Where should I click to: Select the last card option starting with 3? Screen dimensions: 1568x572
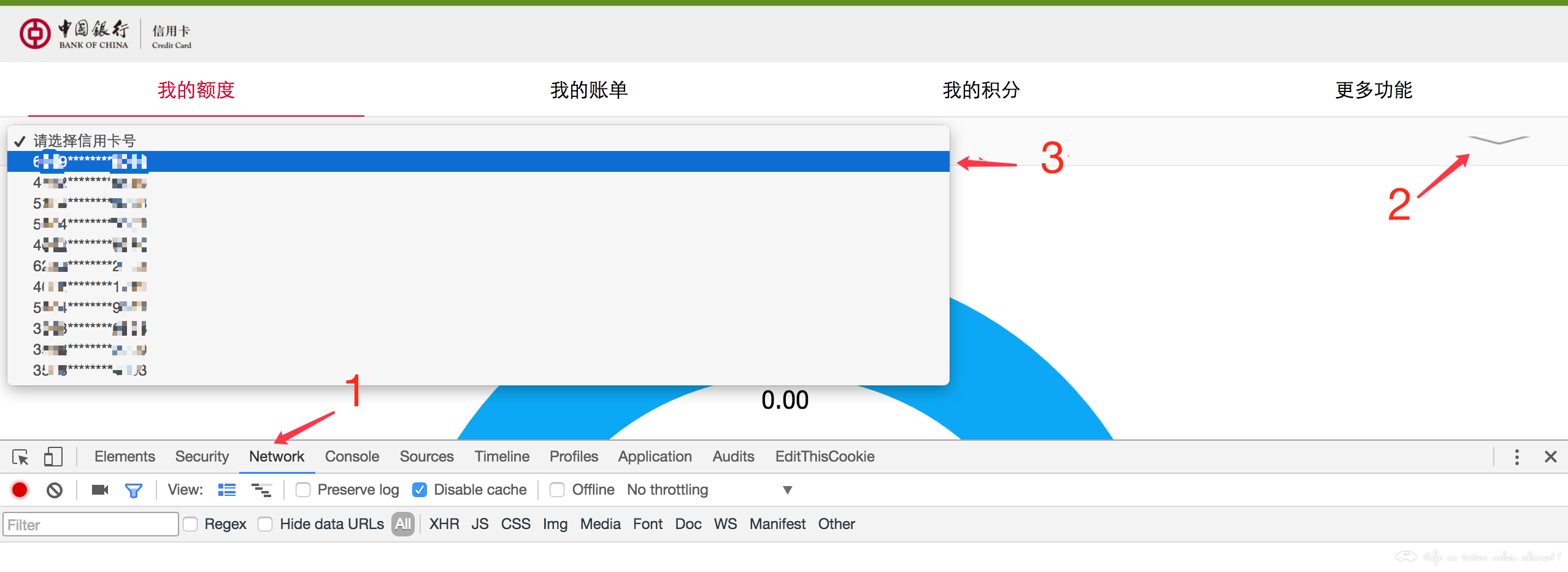coord(478,370)
